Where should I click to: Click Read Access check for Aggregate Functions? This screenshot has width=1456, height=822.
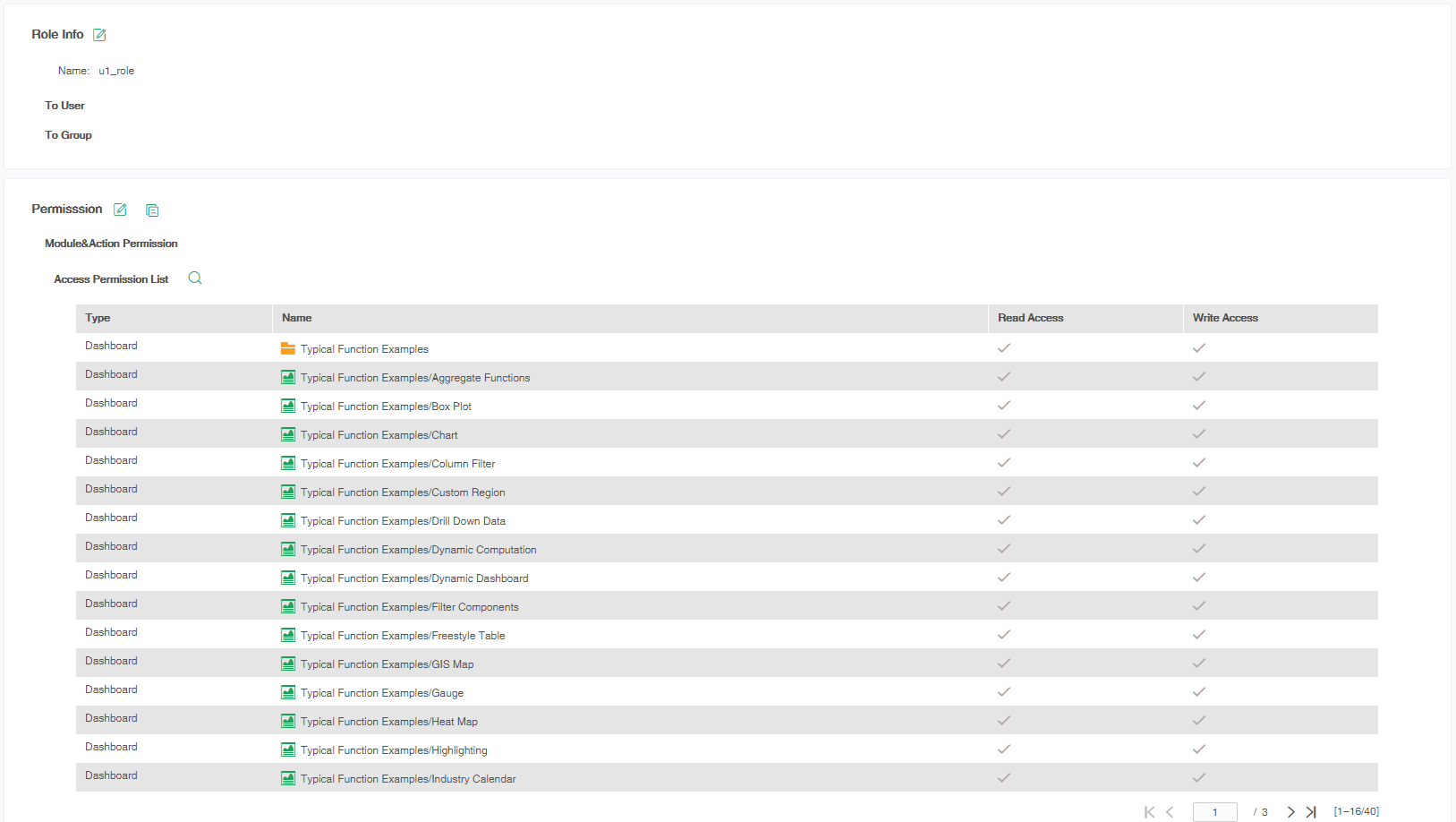click(x=1004, y=376)
